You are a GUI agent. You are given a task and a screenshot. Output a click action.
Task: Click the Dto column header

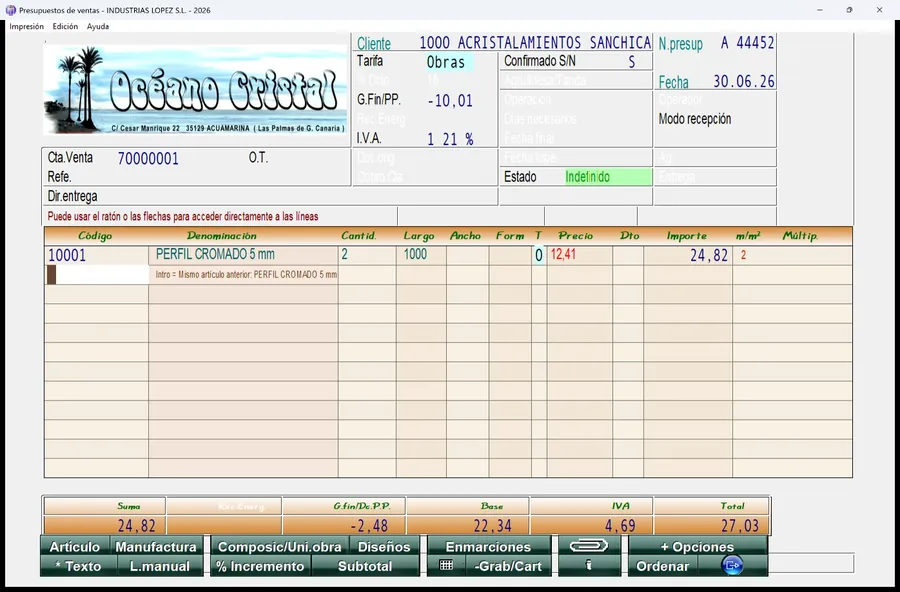[630, 235]
